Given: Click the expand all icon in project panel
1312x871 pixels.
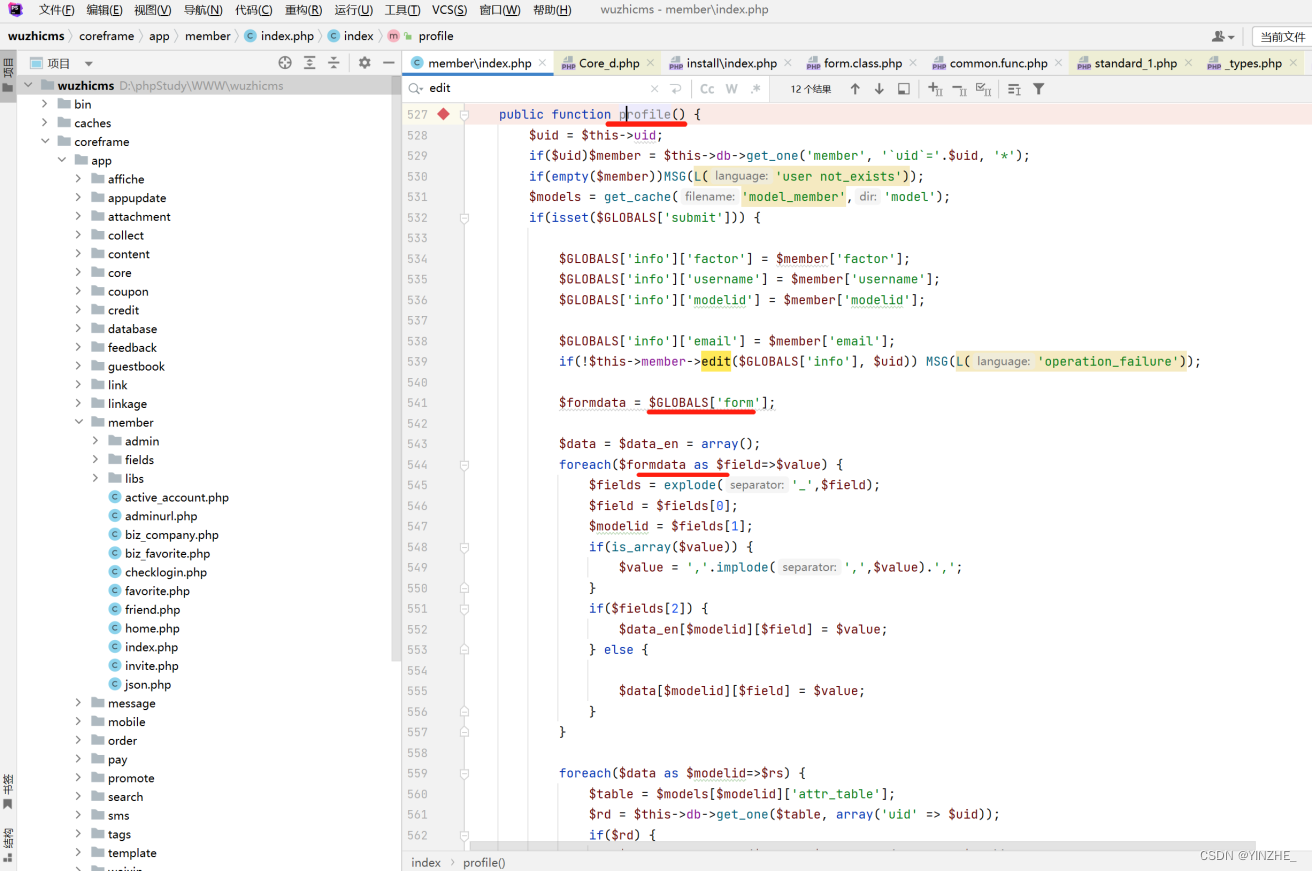Looking at the screenshot, I should click(x=310, y=62).
